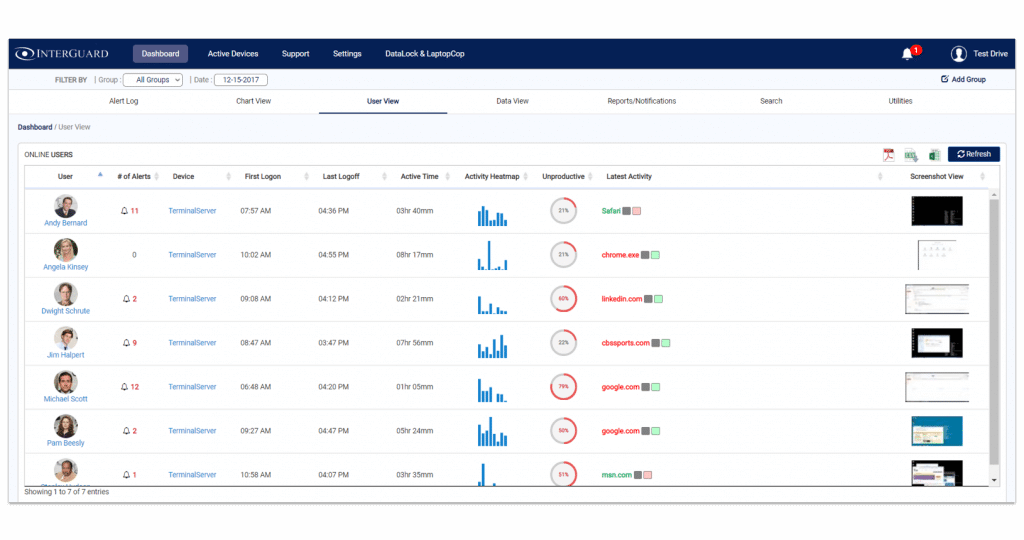1024x540 pixels.
Task: View Andy Bernard's 11 alerts bell
Action: tap(124, 211)
